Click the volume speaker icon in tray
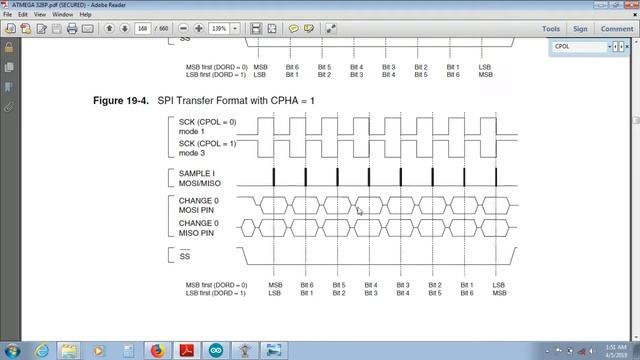 pos(591,351)
